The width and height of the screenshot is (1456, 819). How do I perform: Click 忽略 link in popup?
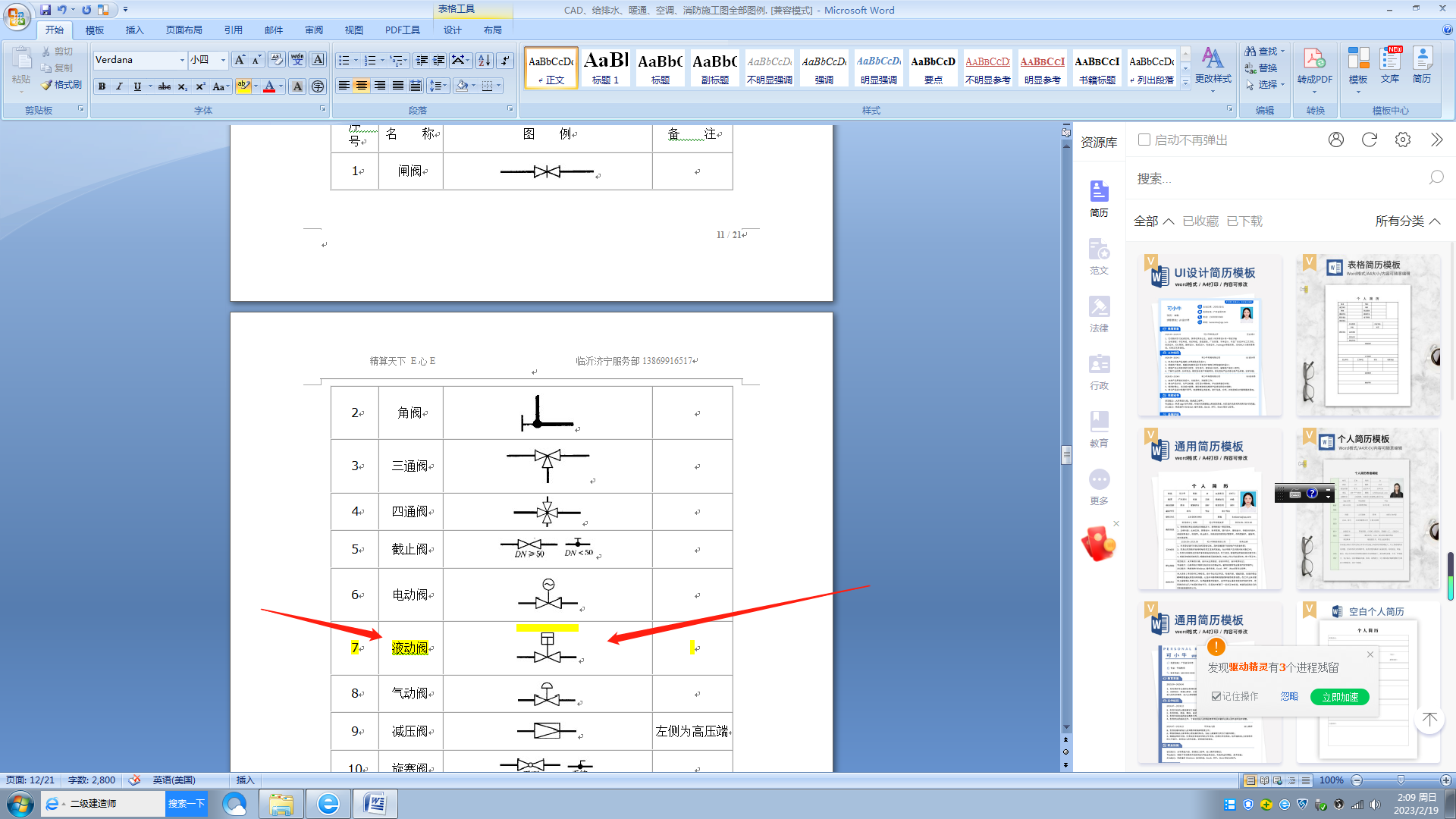click(x=1289, y=696)
